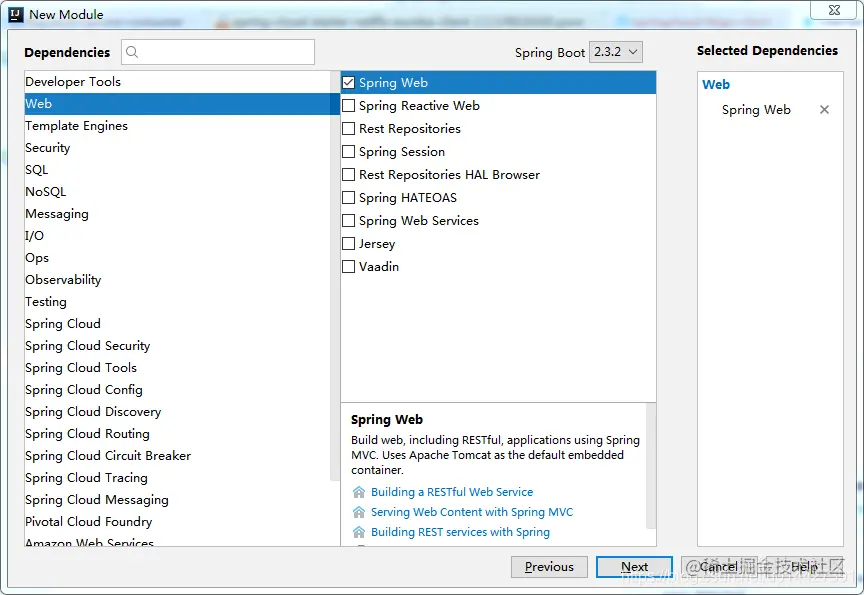This screenshot has height=595, width=864.
Task: Select Spring Web in Selected Dependencies panel
Action: (756, 110)
